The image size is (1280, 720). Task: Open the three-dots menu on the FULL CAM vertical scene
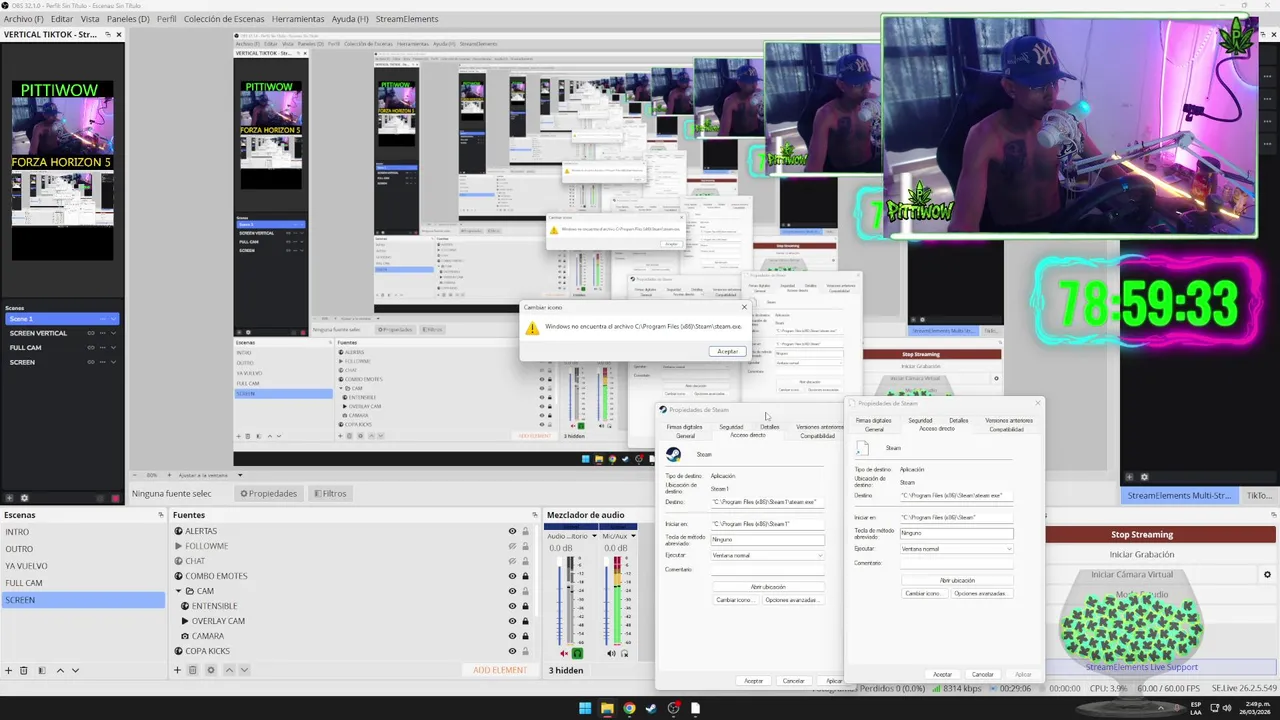[103, 347]
